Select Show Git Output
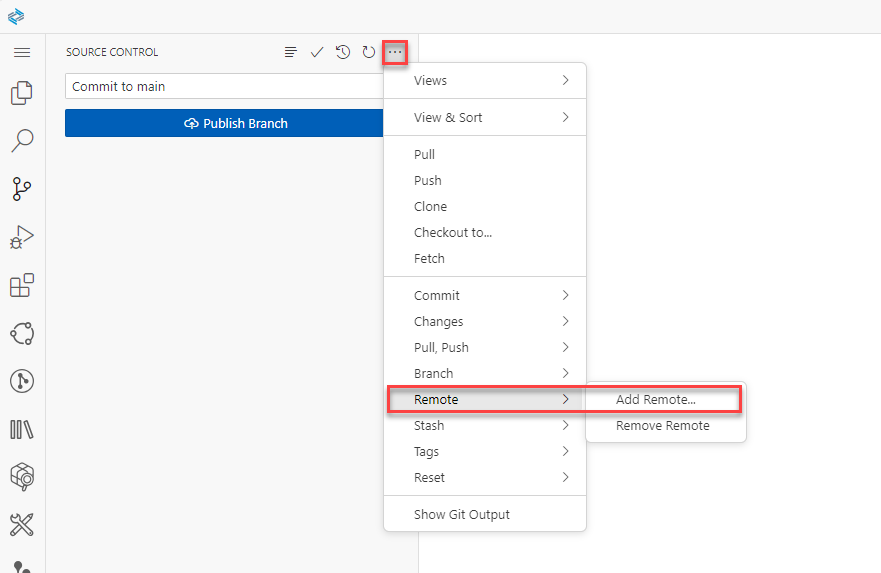The image size is (881, 573). coord(485,515)
